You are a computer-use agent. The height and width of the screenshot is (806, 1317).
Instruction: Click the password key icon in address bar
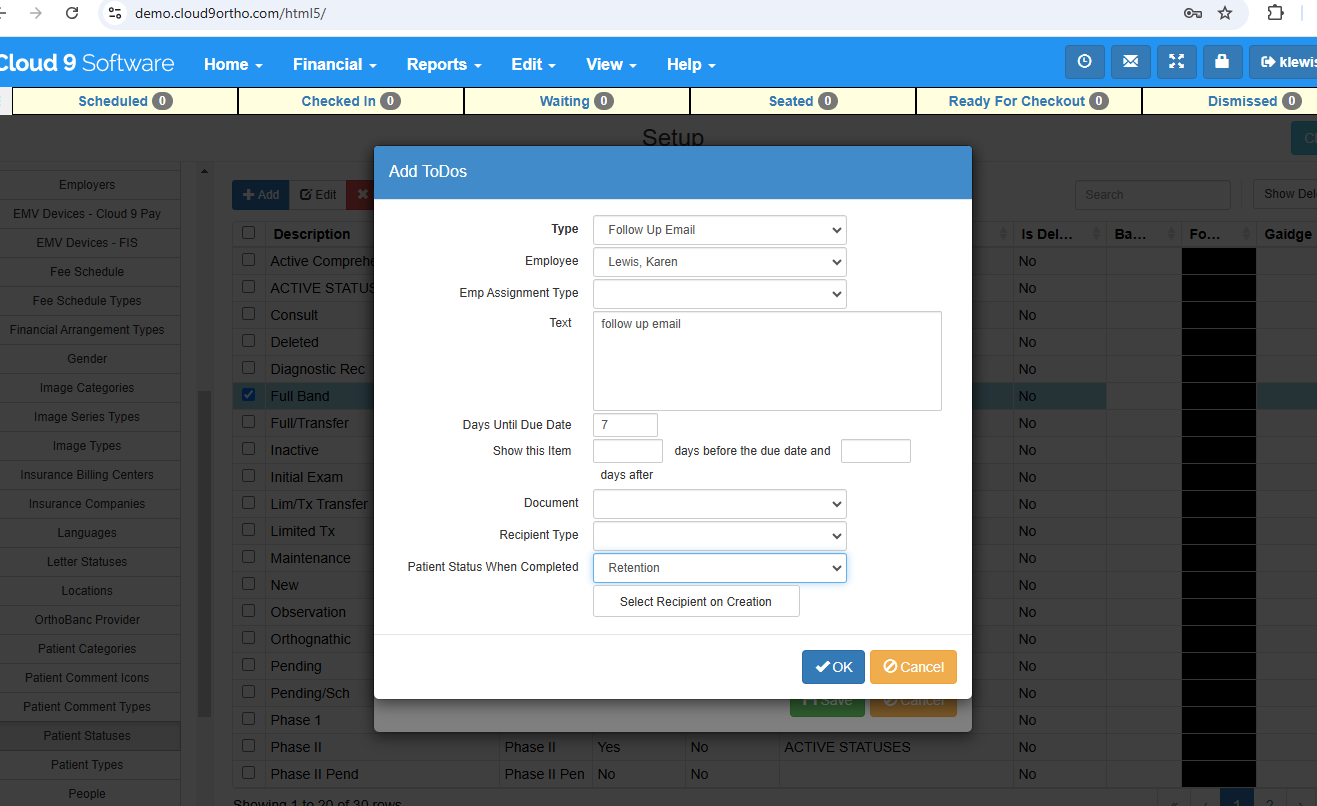pyautogui.click(x=1192, y=13)
